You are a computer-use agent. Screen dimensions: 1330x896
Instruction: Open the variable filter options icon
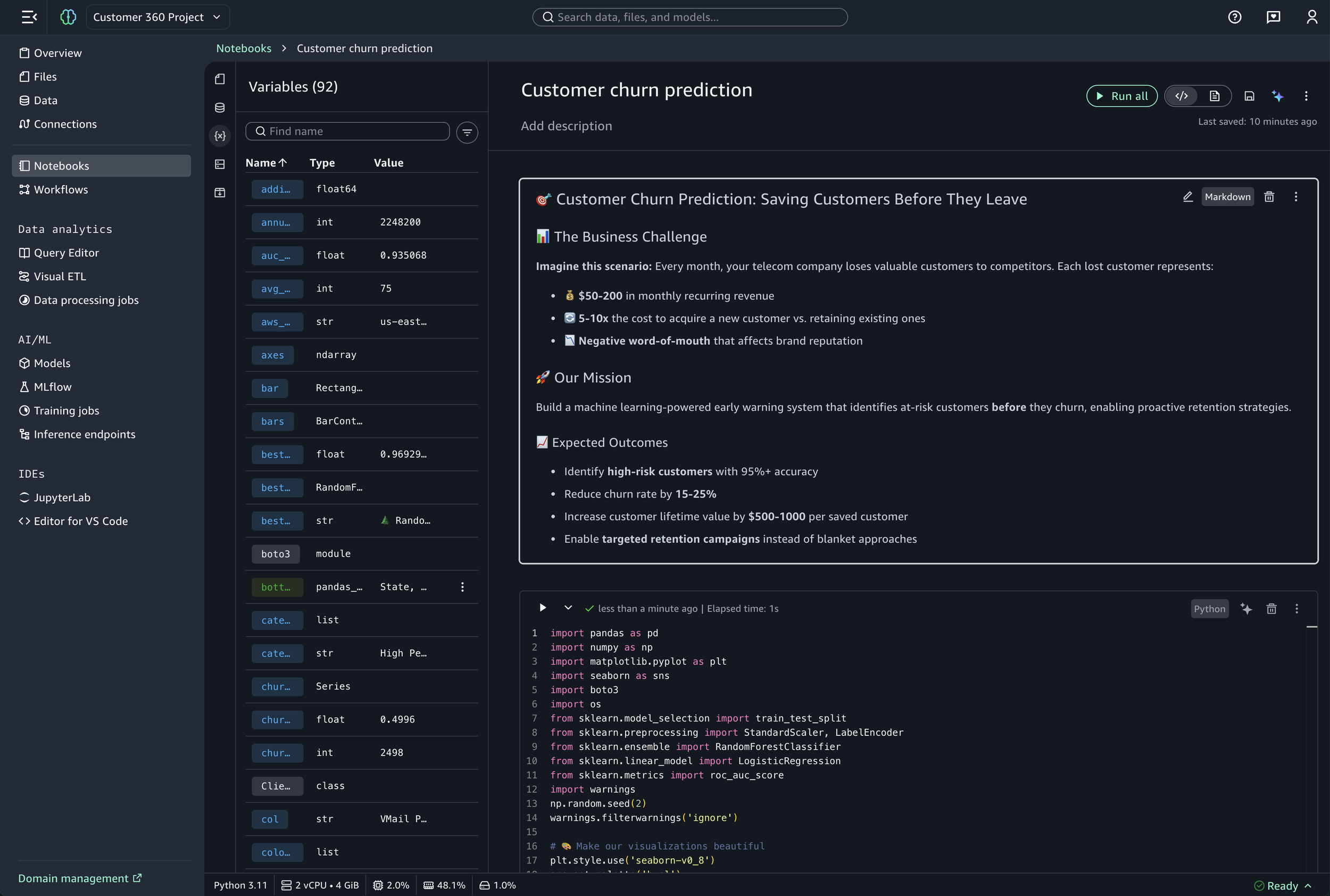[467, 132]
